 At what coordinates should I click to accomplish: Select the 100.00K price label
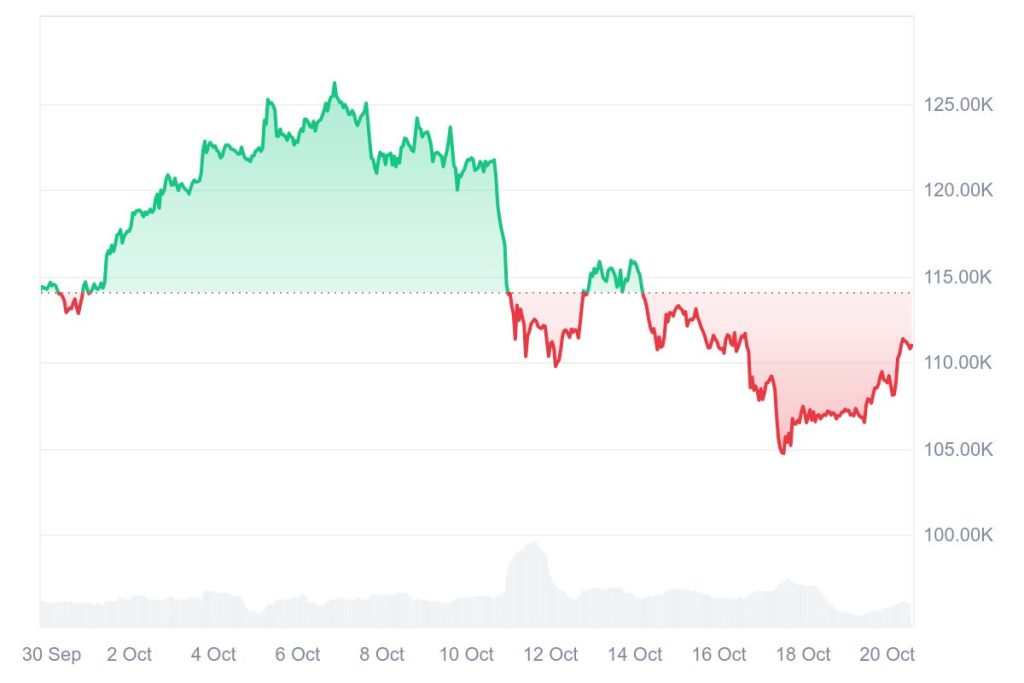tap(959, 535)
